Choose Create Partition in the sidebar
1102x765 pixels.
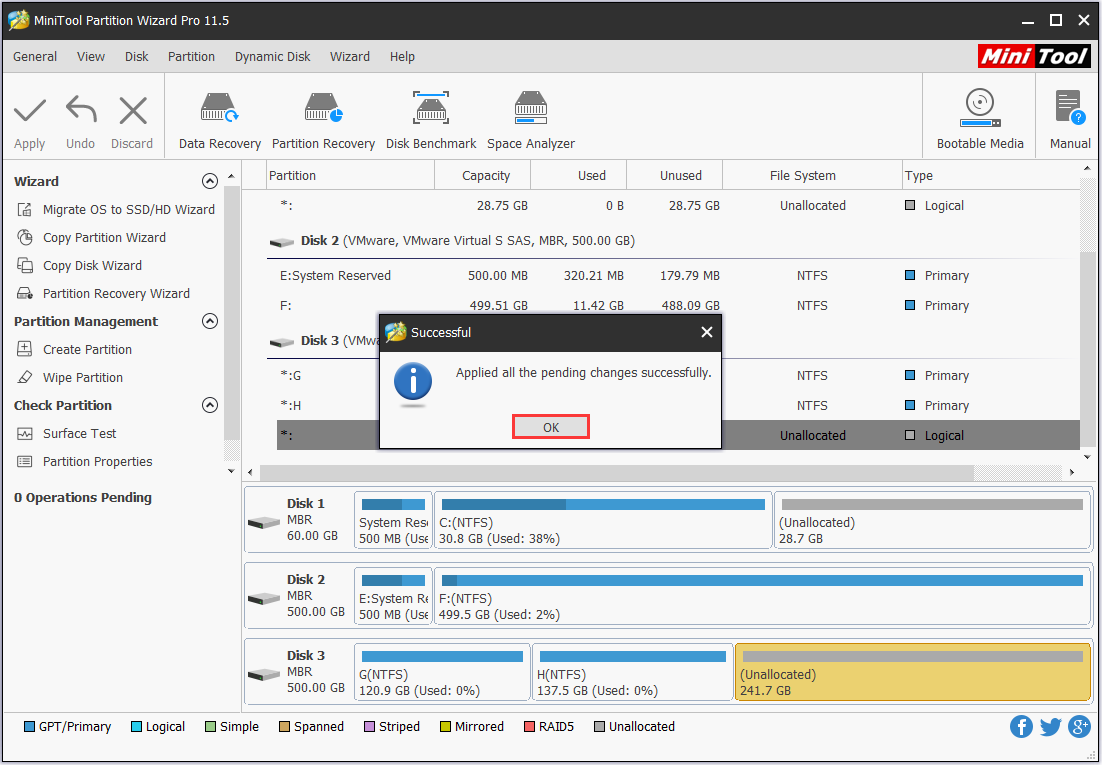87,349
